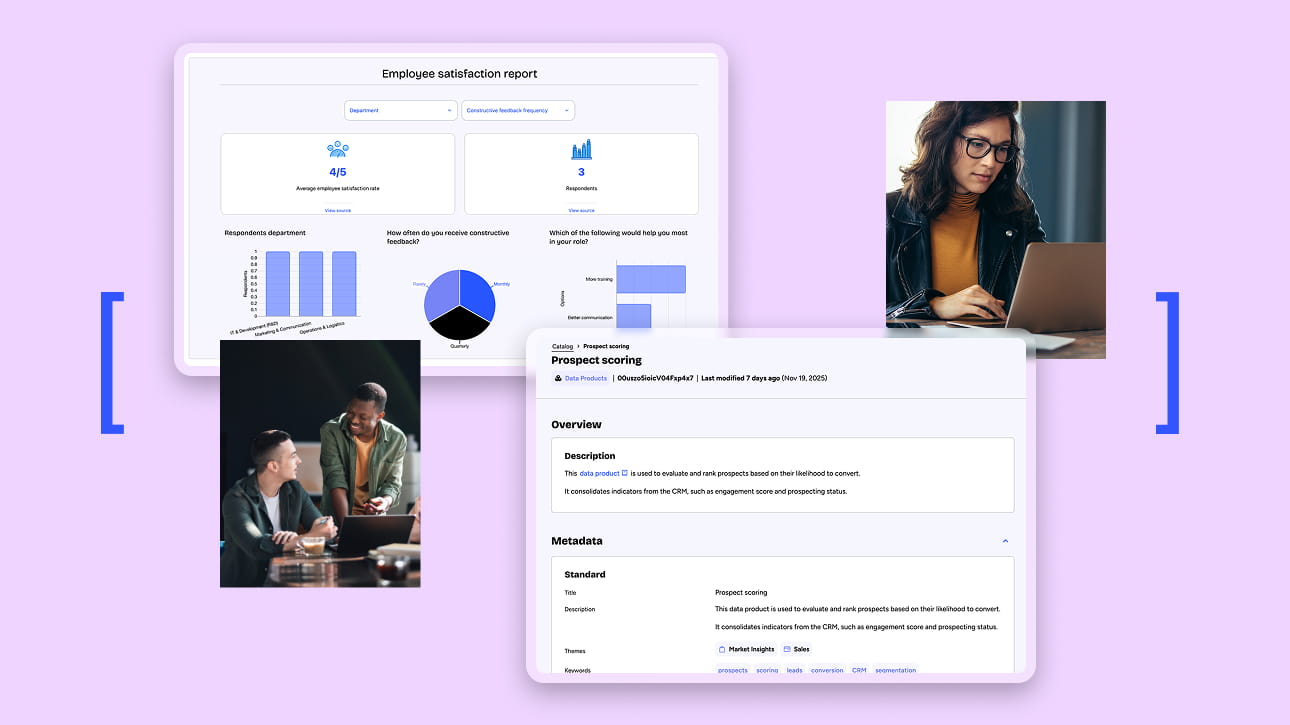Click the respondents bar chart icon
The width and height of the screenshot is (1290, 725).
click(x=581, y=150)
